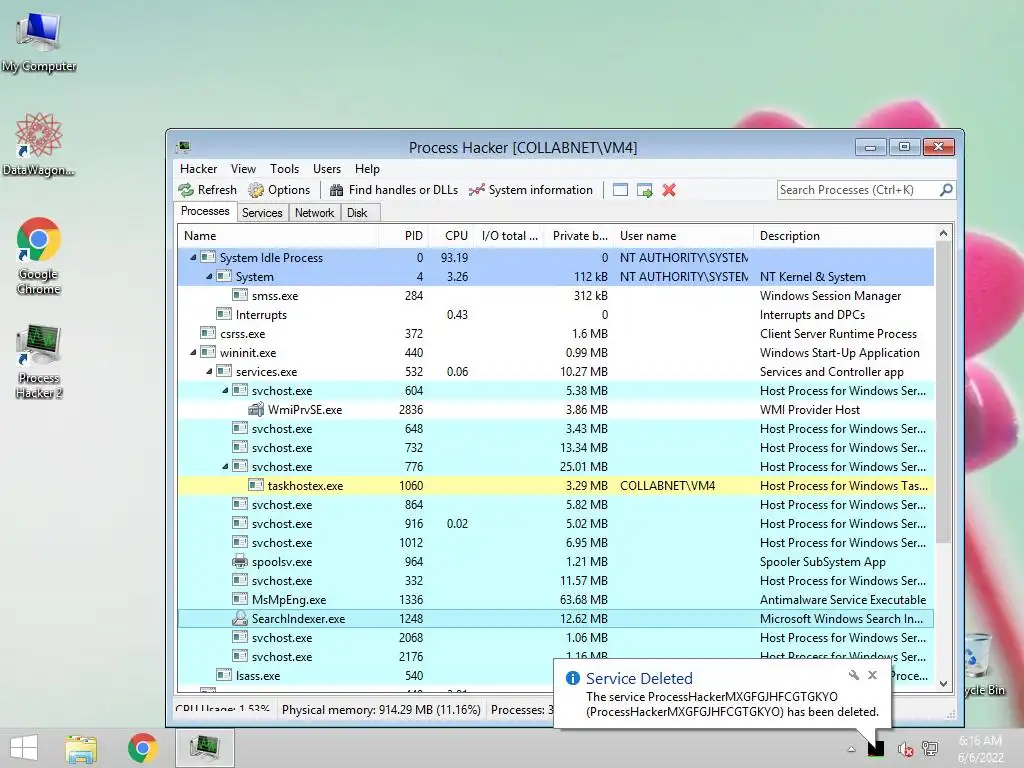The width and height of the screenshot is (1024, 768).
Task: Open the Users menu
Action: coord(327,169)
